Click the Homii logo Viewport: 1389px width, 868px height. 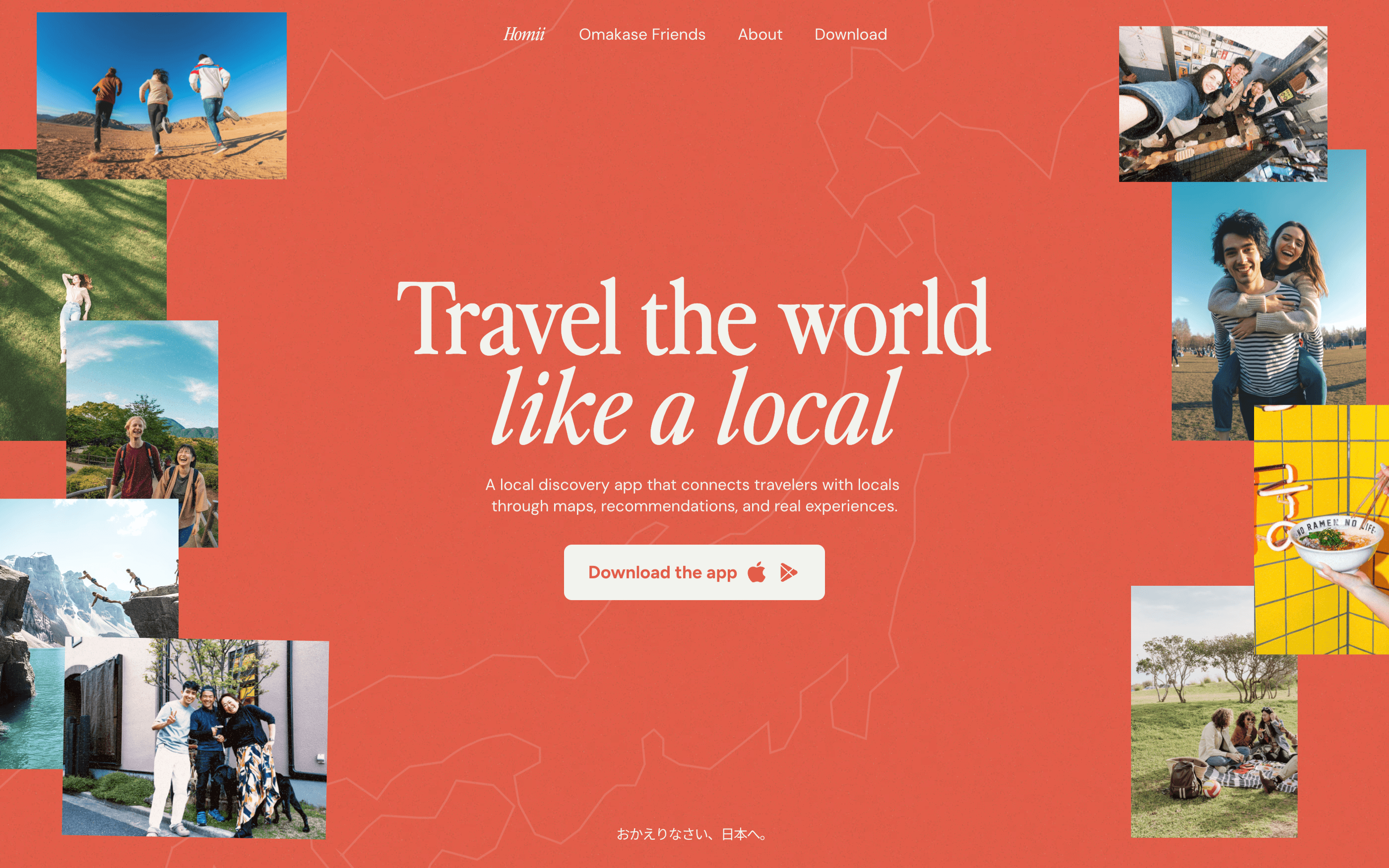click(x=523, y=34)
